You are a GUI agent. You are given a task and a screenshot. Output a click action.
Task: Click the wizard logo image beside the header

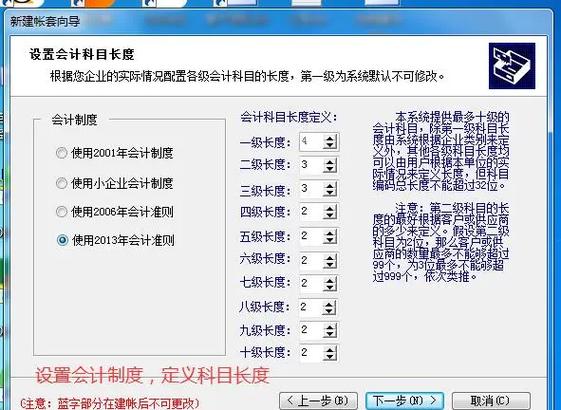click(512, 66)
